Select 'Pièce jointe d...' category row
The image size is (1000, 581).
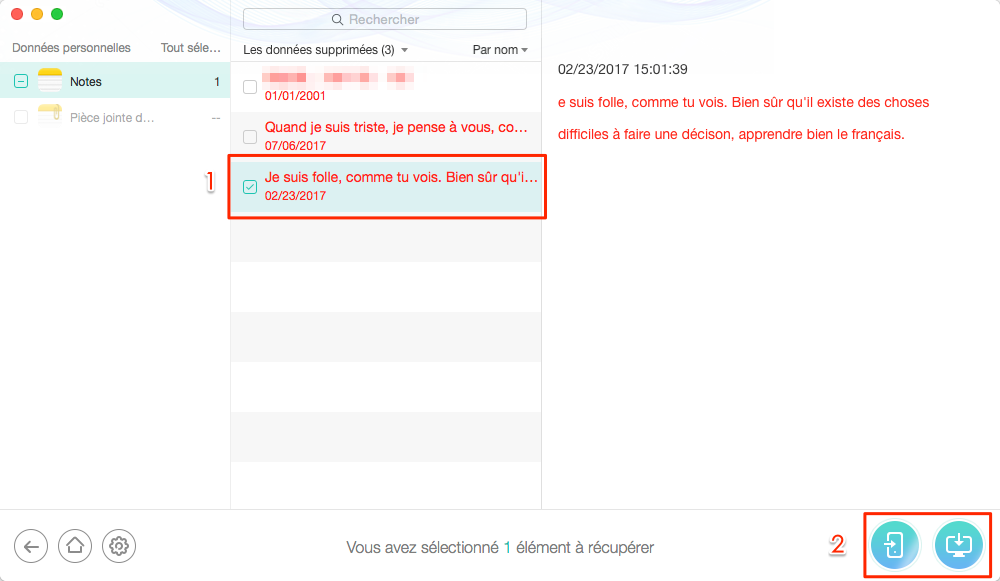[115, 117]
